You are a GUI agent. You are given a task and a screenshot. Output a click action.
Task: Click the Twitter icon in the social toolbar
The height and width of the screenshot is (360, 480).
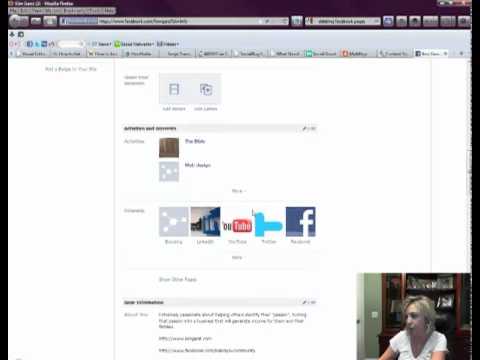point(37,44)
